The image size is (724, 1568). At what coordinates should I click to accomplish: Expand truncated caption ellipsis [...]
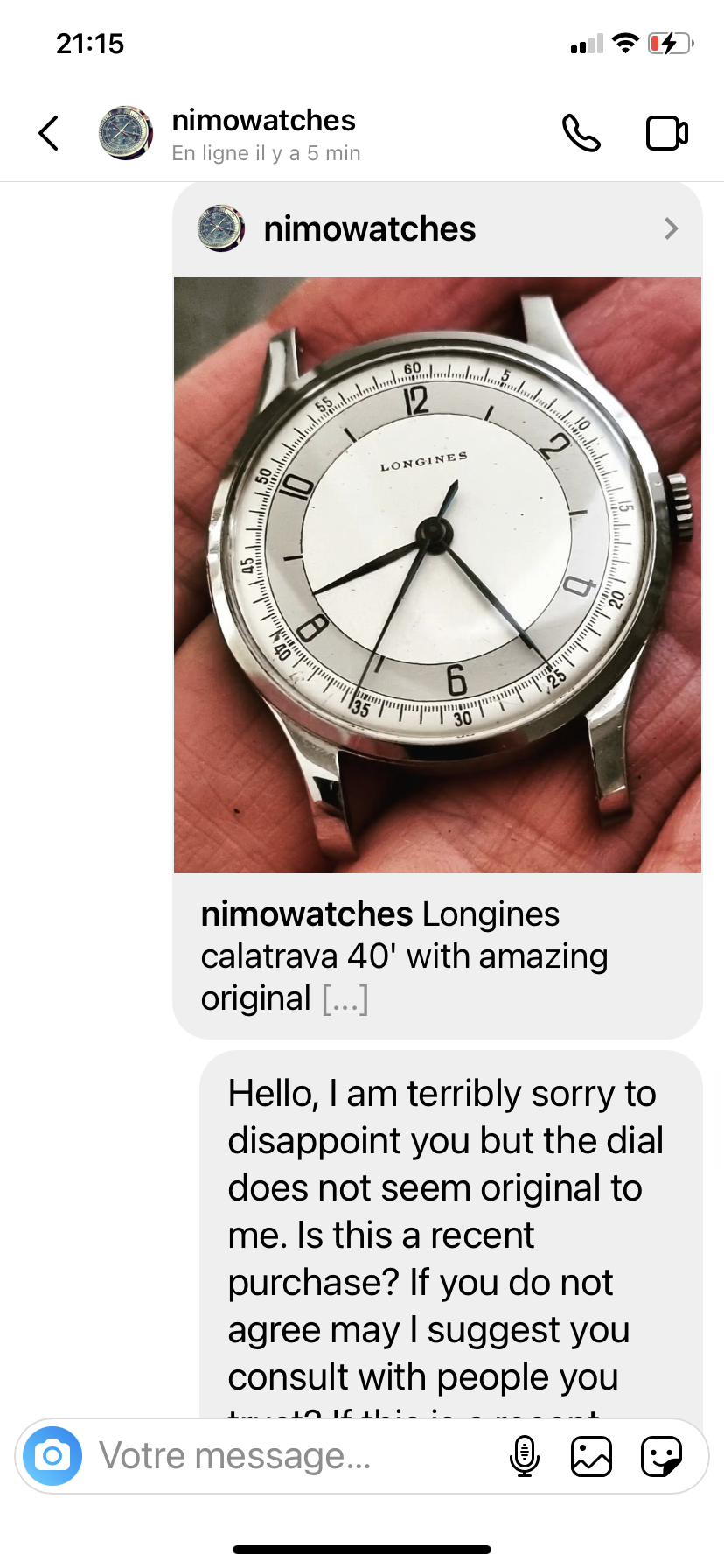(345, 998)
